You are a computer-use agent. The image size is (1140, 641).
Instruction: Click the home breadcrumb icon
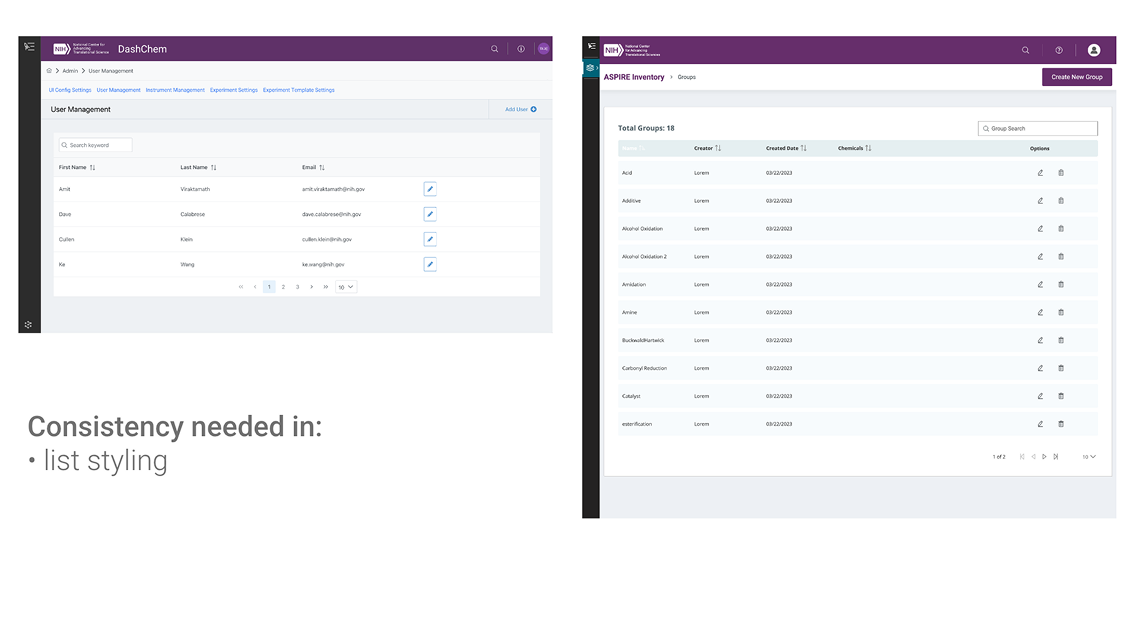pyautogui.click(x=48, y=70)
